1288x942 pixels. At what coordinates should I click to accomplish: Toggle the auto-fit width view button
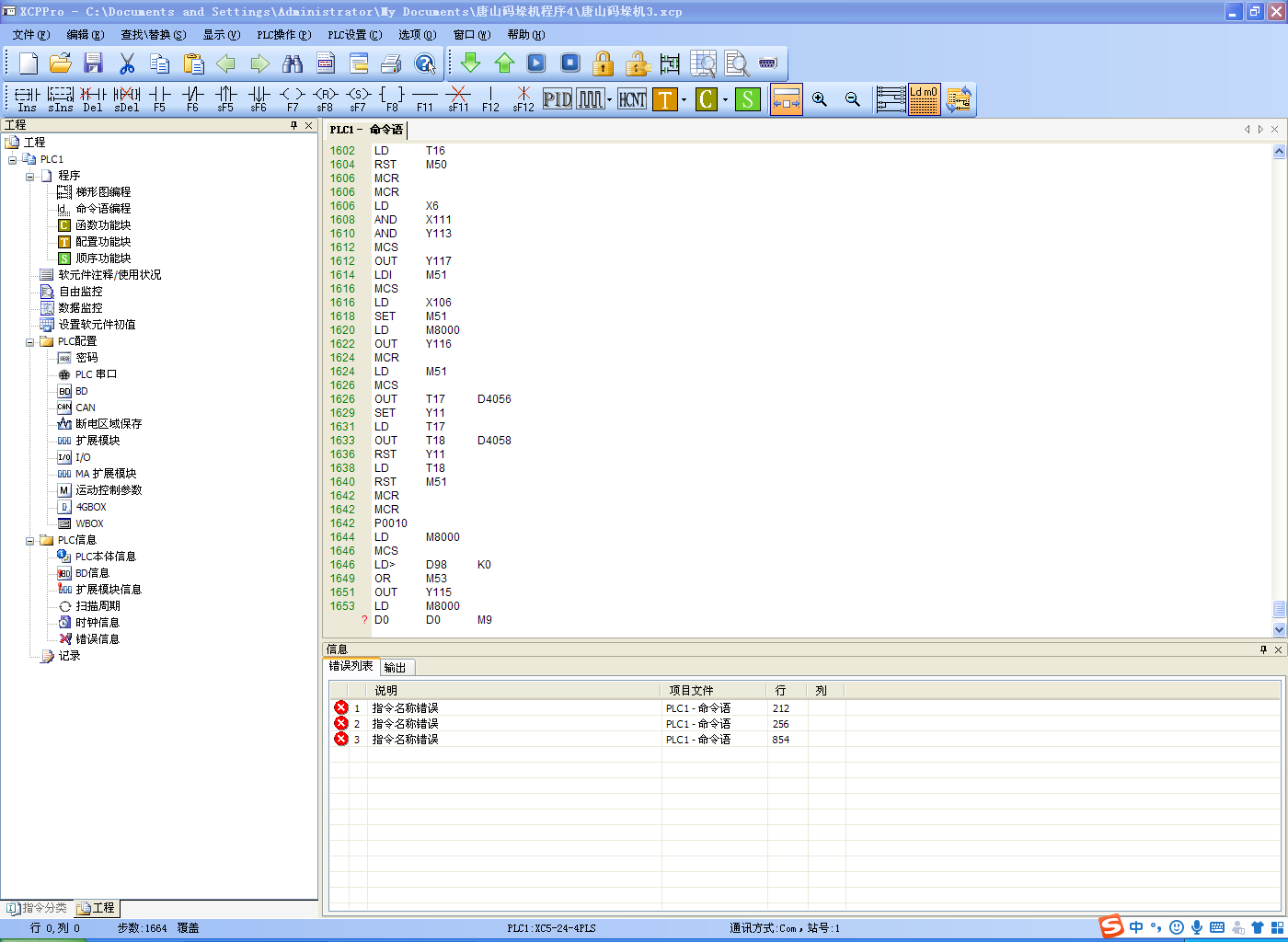[x=786, y=99]
